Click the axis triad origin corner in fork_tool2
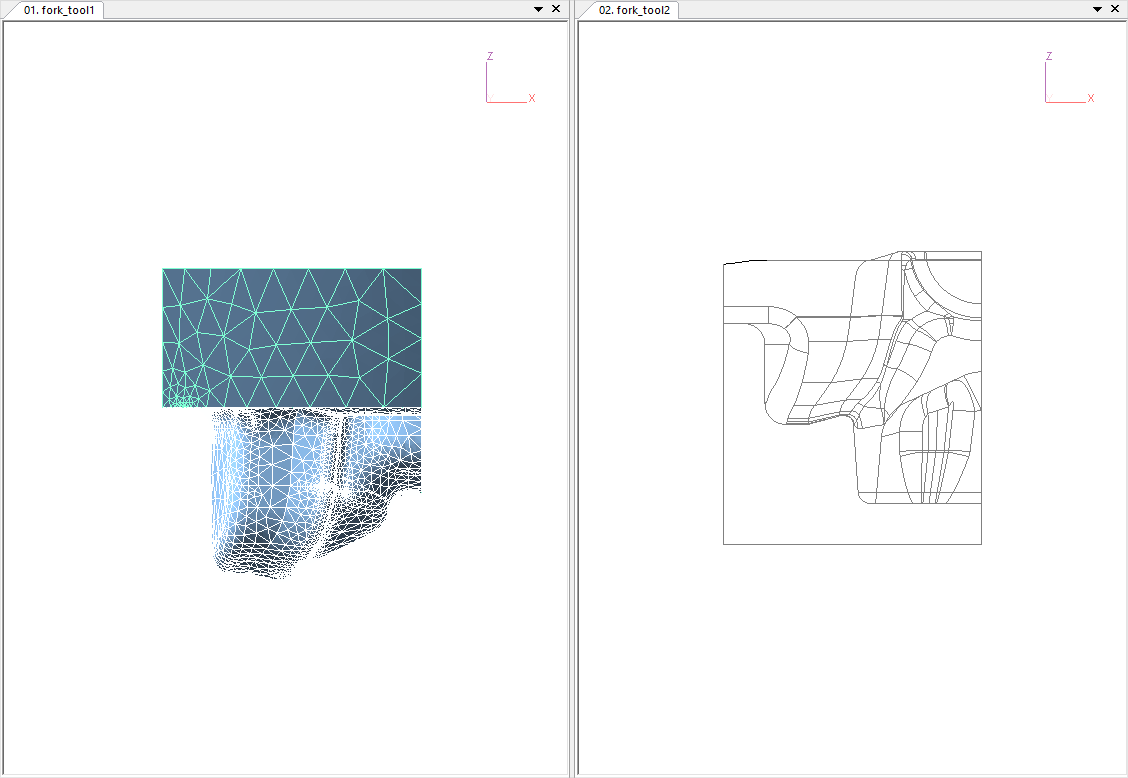The height and width of the screenshot is (778, 1128). pos(1046,101)
